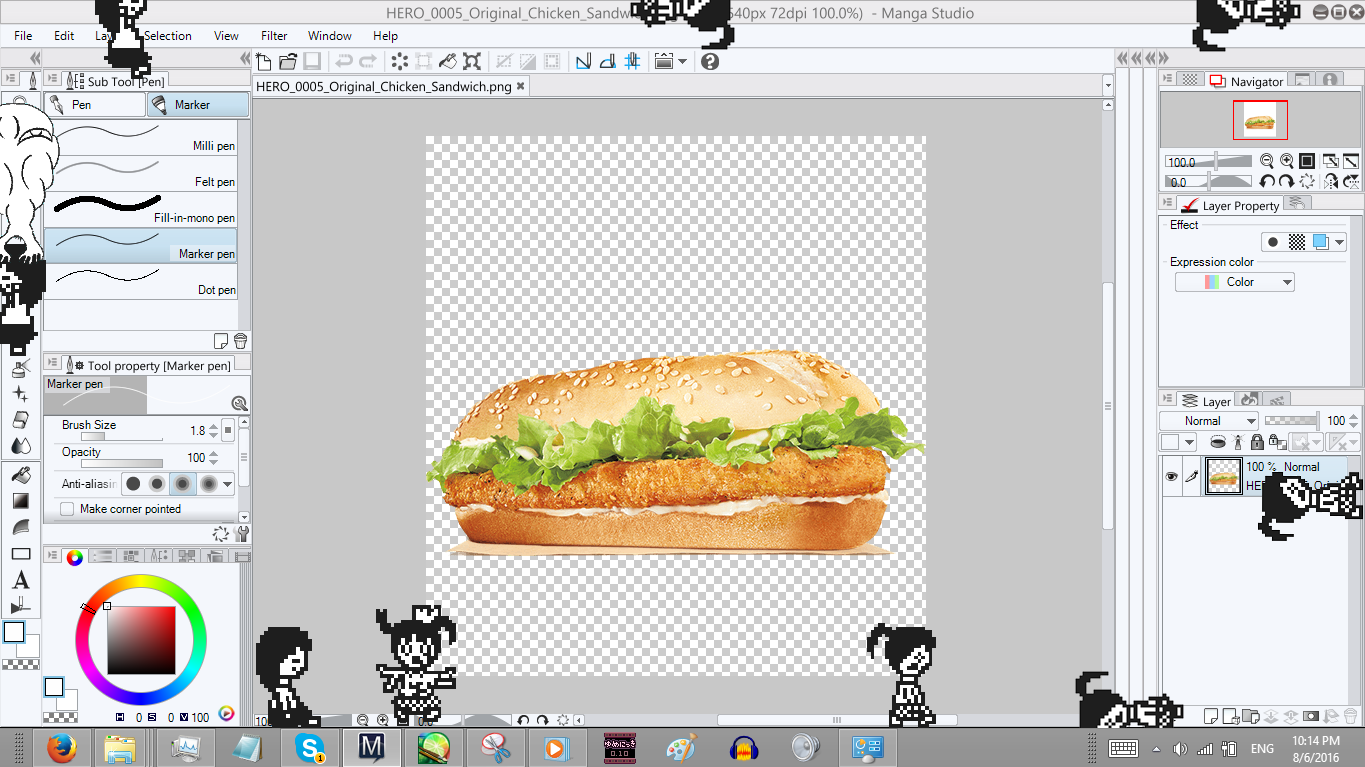Open the layer blending mode Normal dropdown
The image size is (1365, 767).
[1209, 421]
